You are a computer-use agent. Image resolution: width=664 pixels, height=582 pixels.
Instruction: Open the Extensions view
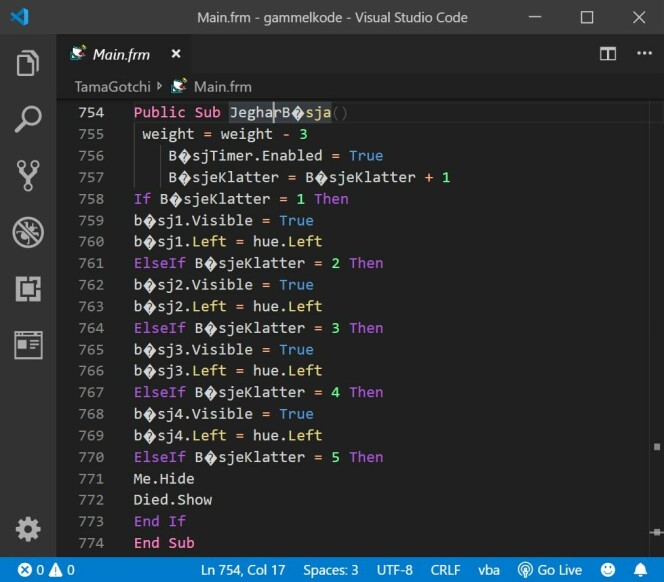(x=28, y=289)
